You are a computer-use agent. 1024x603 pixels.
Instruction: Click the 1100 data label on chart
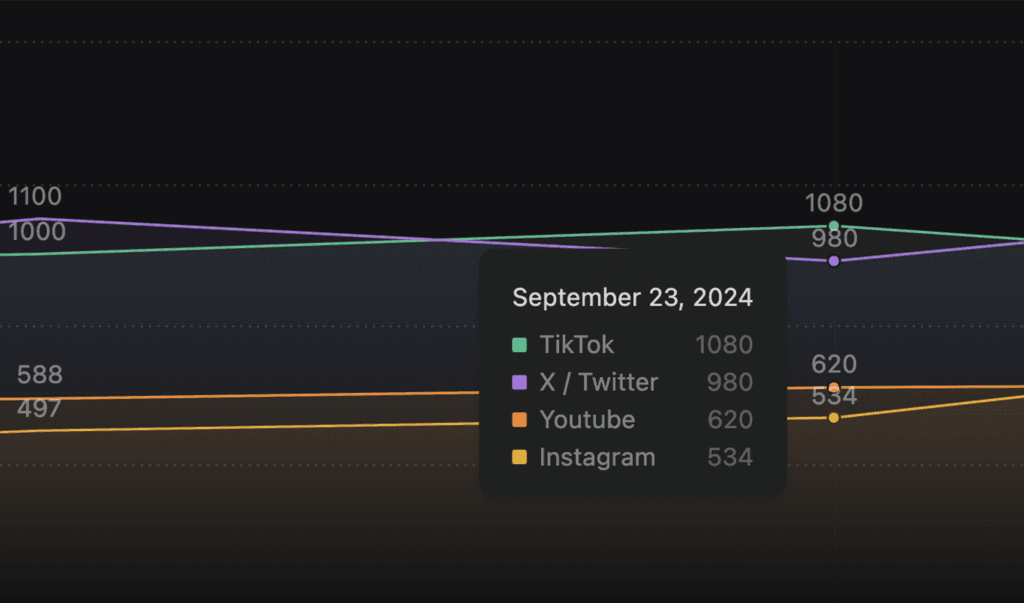tap(35, 196)
